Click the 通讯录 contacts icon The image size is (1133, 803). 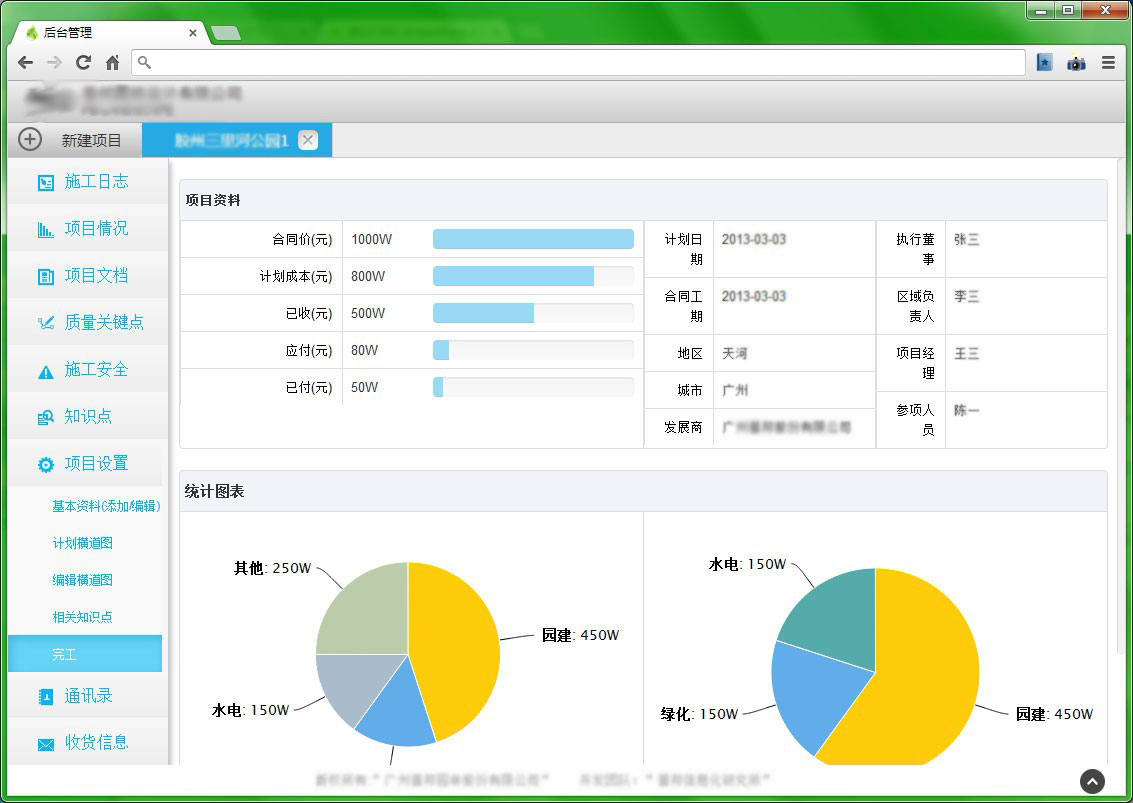pos(46,696)
